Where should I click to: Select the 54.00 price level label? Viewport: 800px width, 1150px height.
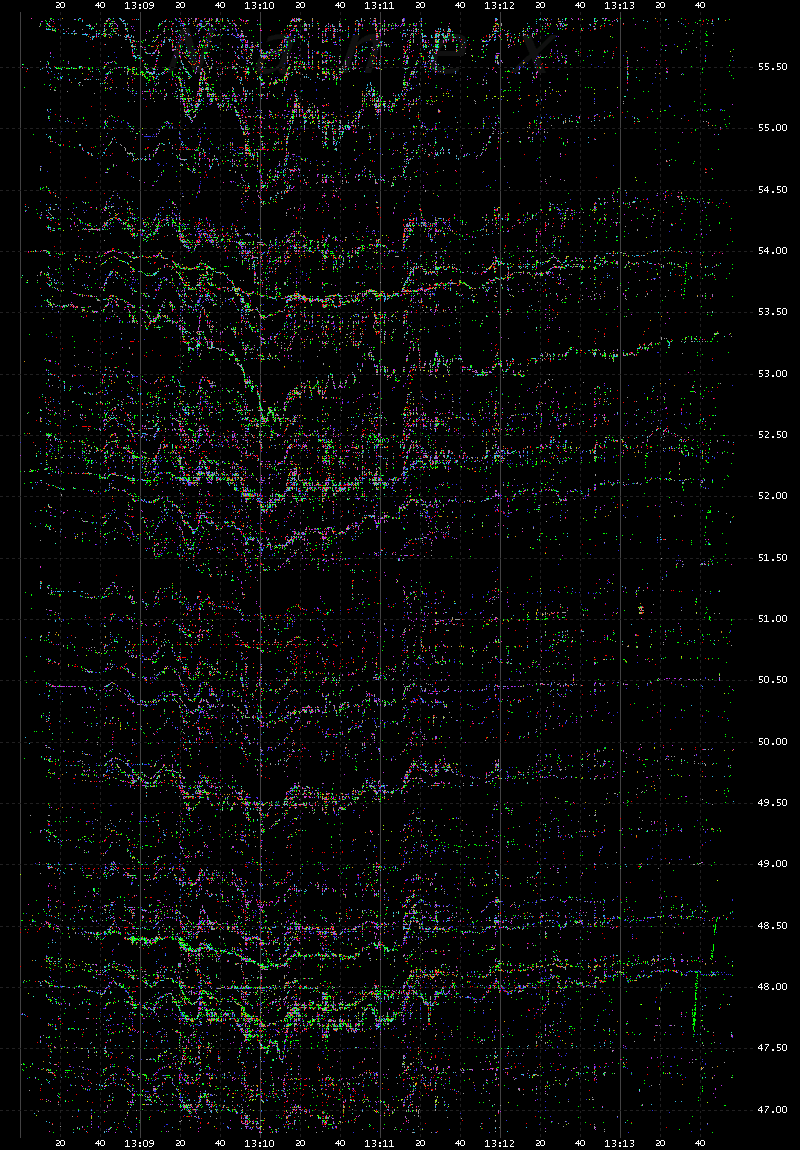click(x=773, y=251)
